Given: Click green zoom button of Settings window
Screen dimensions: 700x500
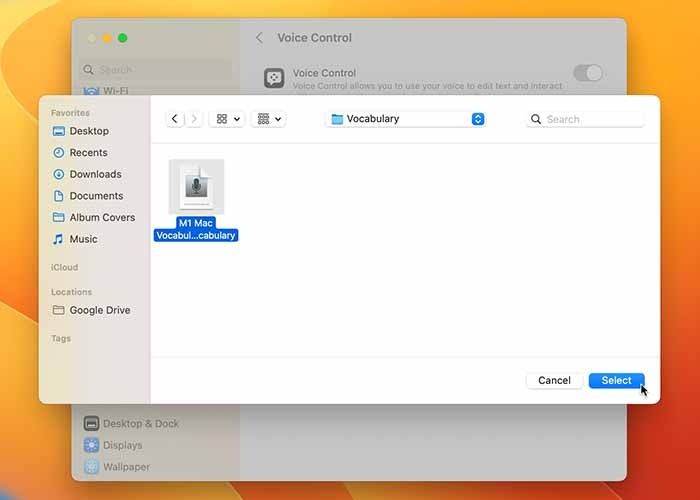Looking at the screenshot, I should click(x=122, y=38).
